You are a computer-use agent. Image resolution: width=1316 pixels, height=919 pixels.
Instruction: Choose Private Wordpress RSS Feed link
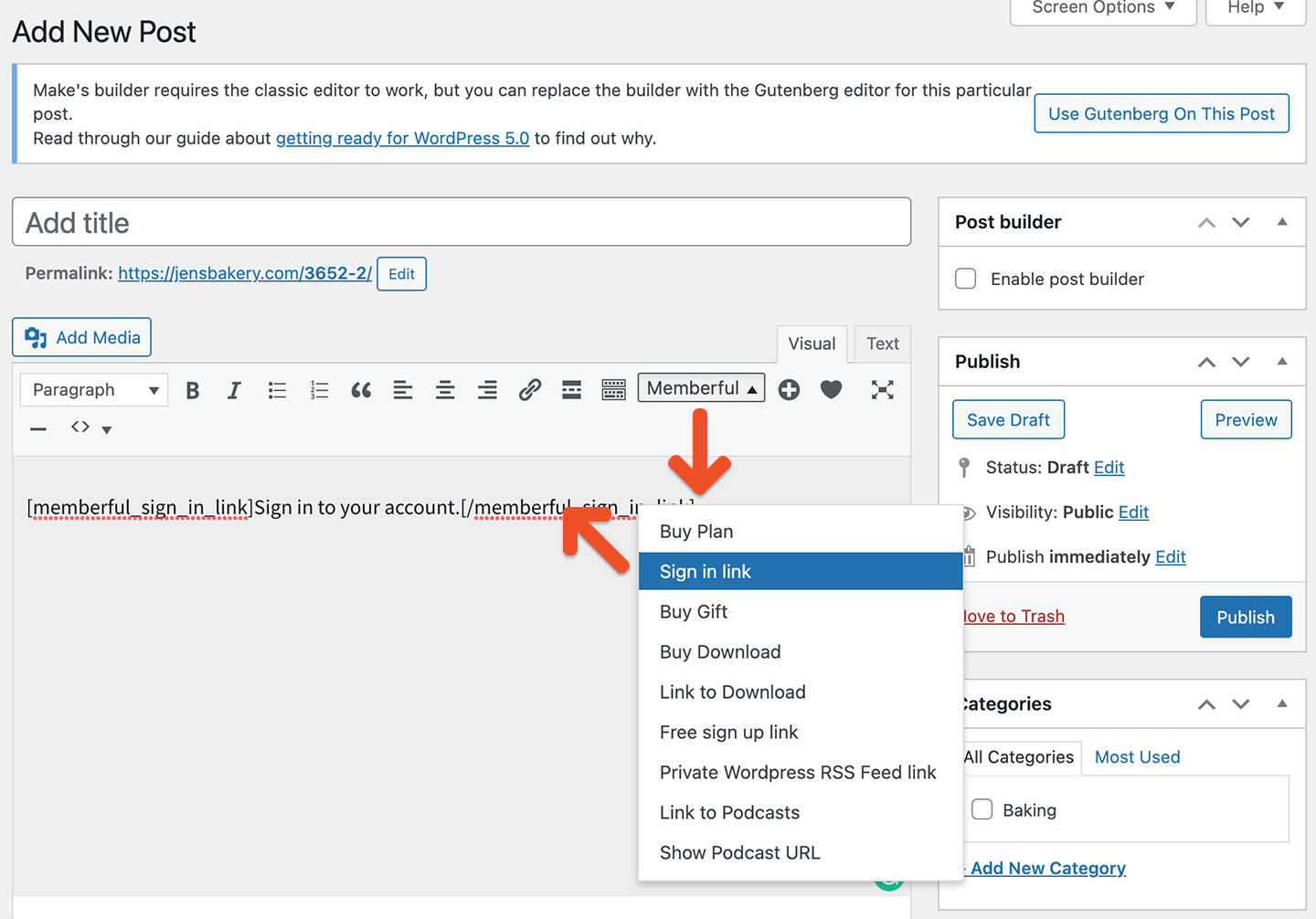801,773
